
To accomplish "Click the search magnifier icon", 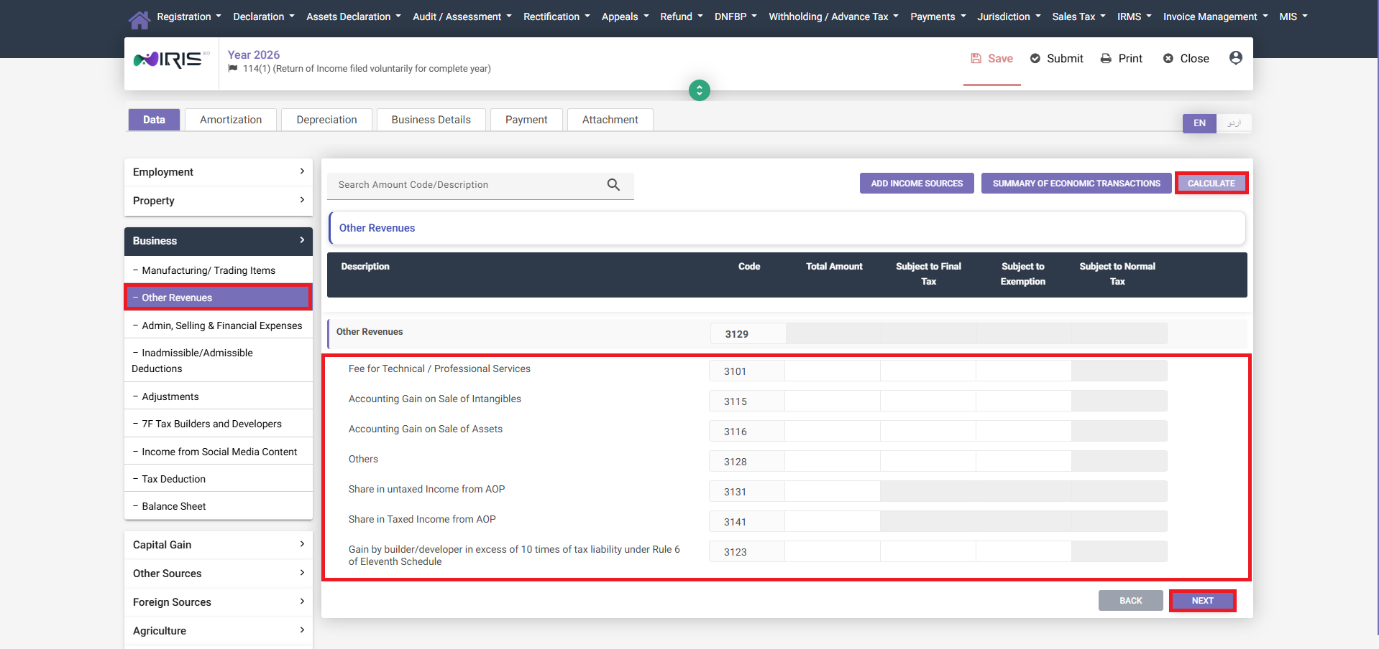I will (x=613, y=185).
